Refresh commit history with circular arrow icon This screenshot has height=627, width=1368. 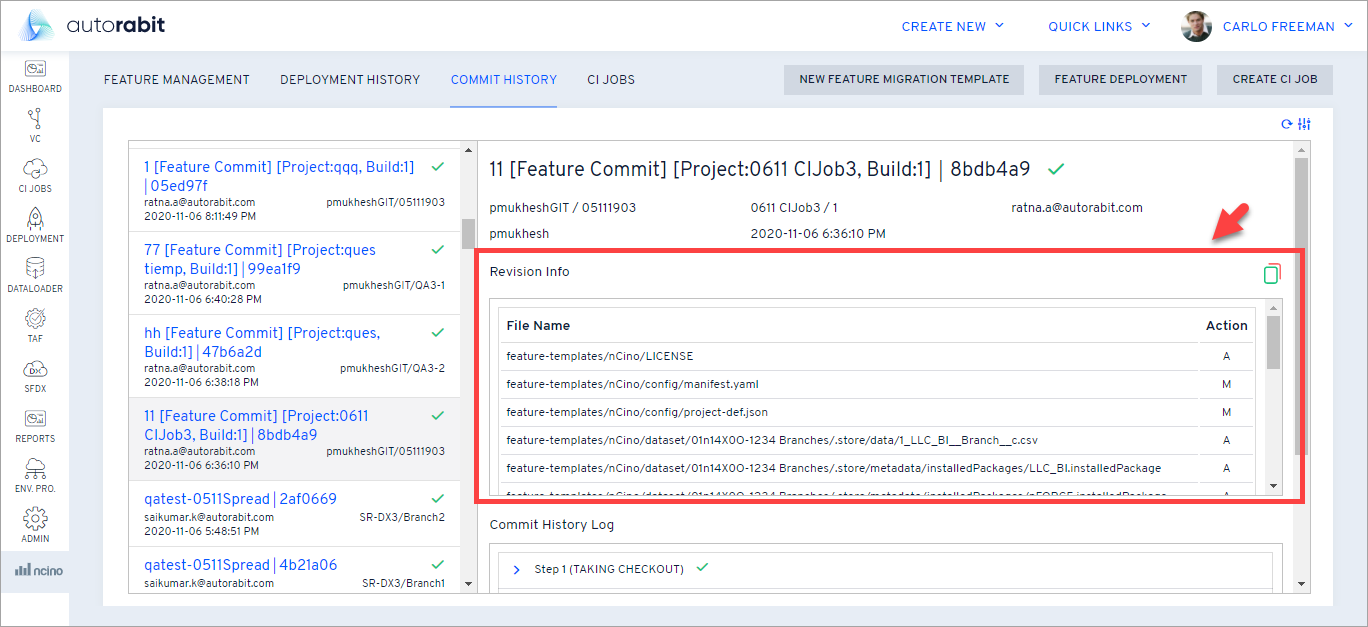coord(1289,122)
